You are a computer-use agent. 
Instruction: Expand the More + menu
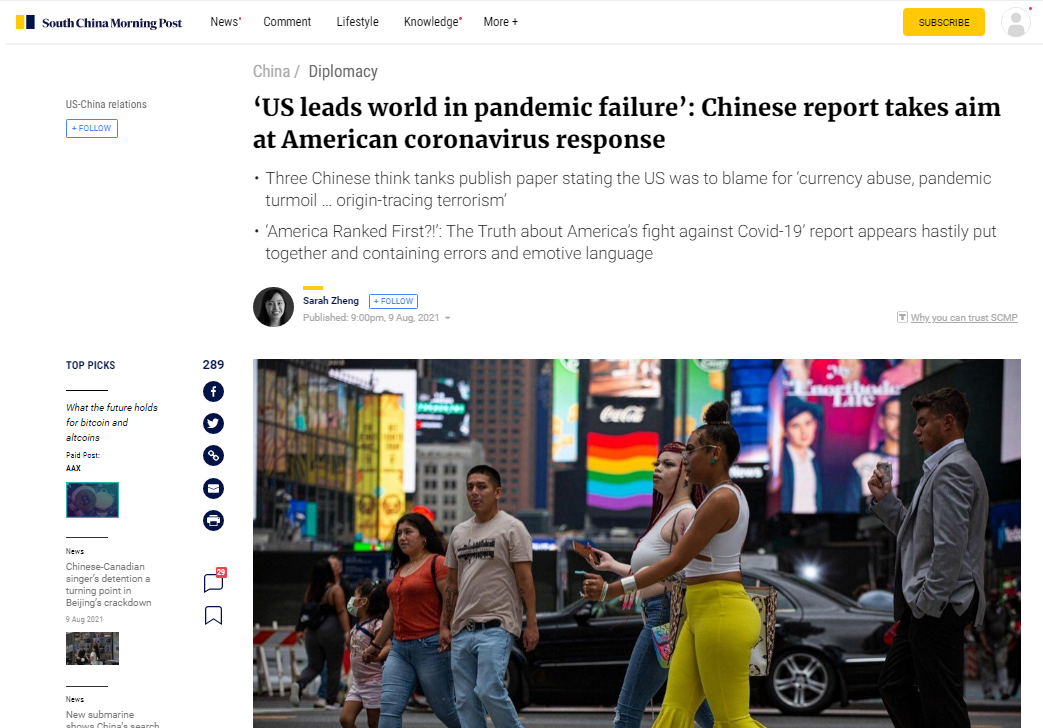[x=500, y=22]
